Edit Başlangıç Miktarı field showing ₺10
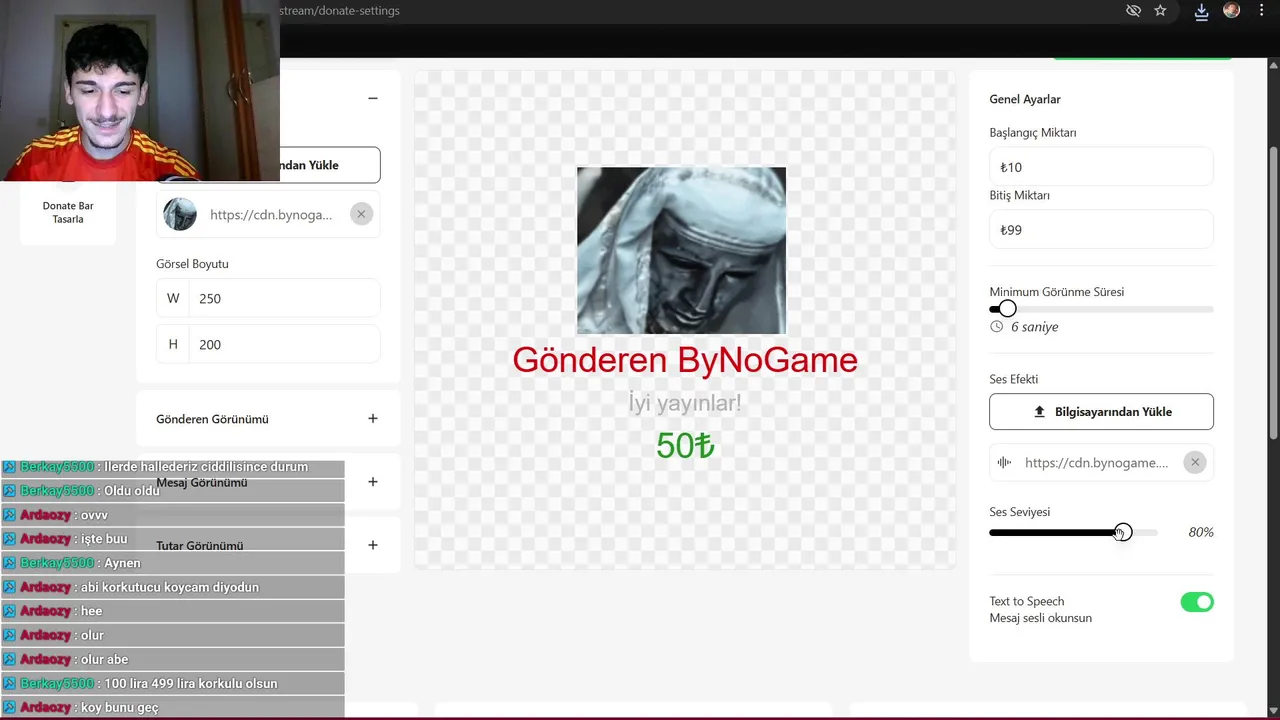 1101,167
